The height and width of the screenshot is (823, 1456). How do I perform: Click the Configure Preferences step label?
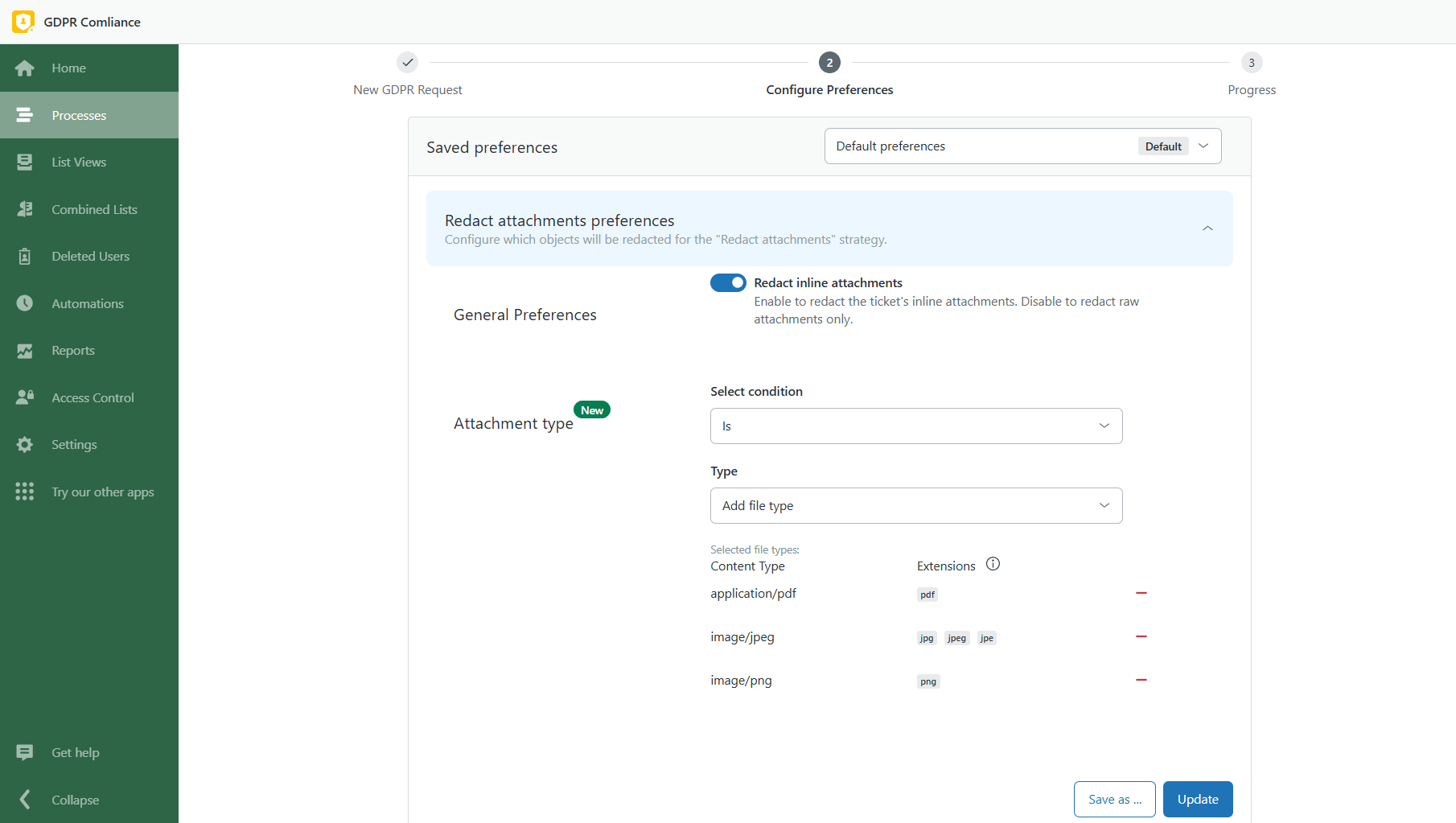coord(829,89)
